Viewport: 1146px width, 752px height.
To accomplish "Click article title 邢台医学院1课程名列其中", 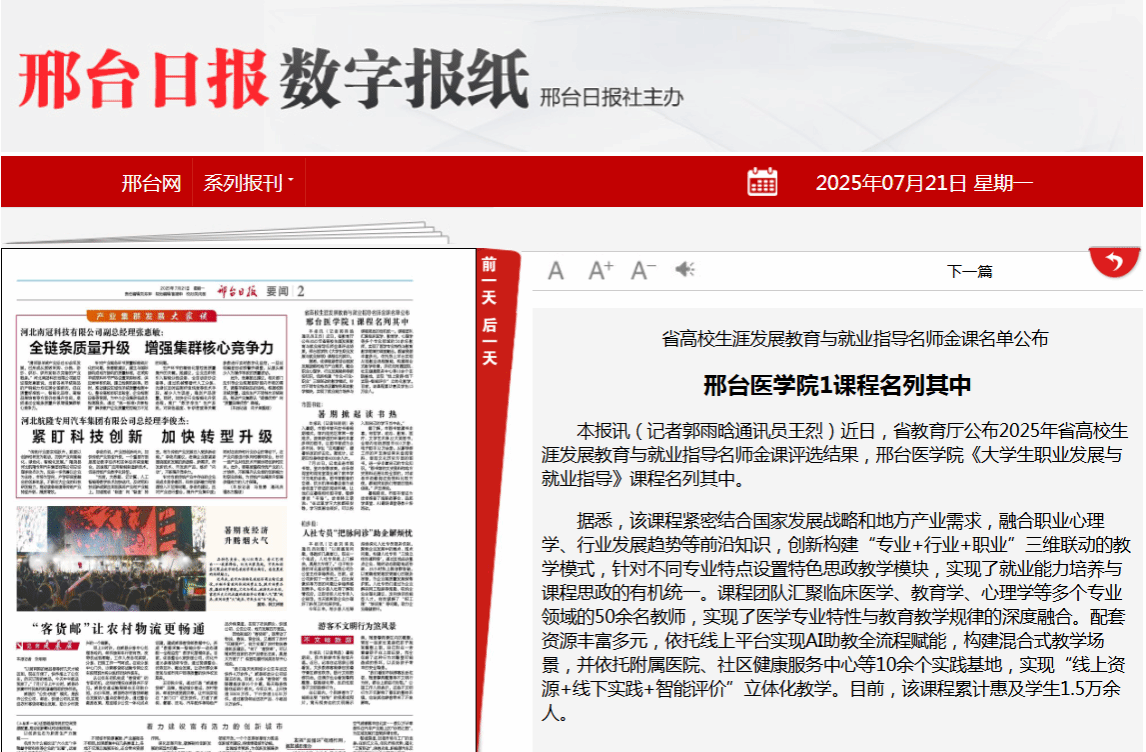I will tap(836, 385).
